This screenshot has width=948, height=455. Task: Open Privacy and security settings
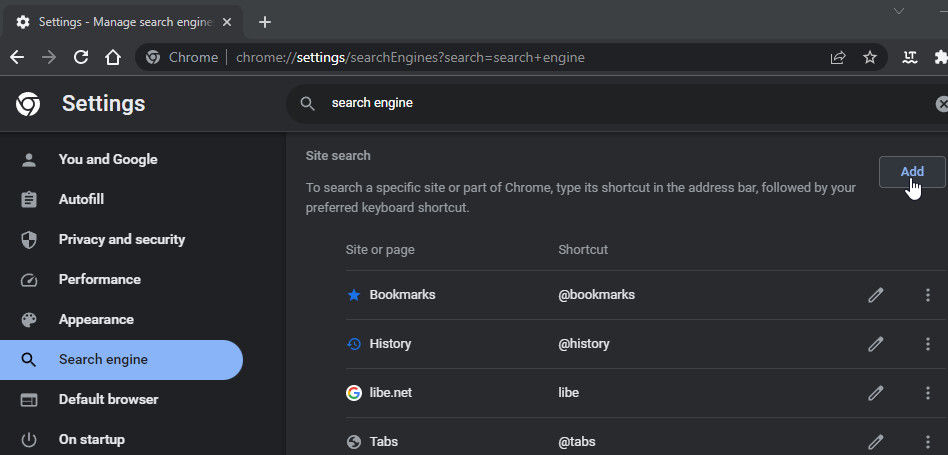point(121,239)
